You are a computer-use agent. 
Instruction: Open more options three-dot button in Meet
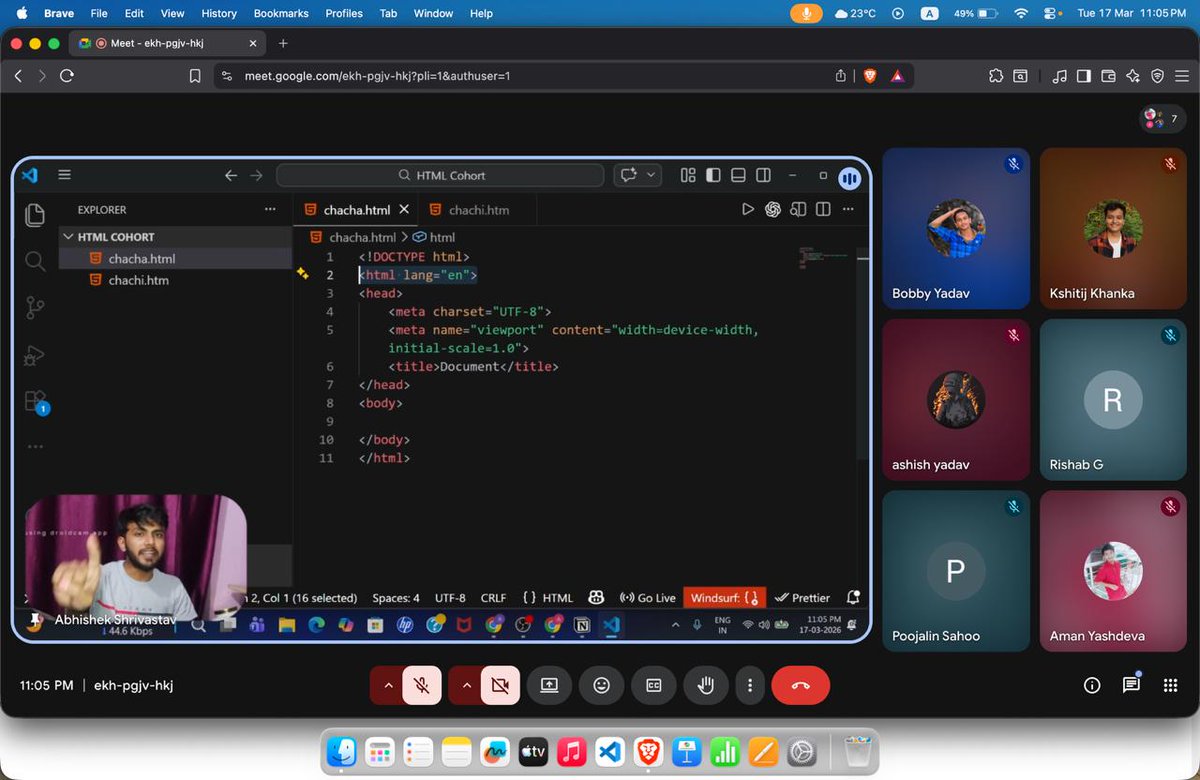(x=750, y=685)
